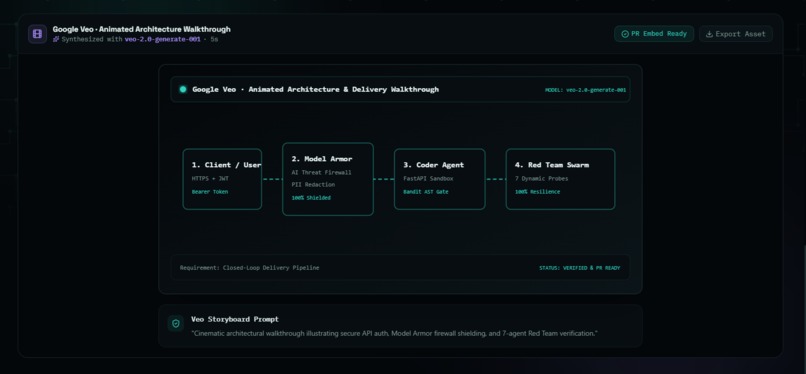Image resolution: width=806 pixels, height=374 pixels.
Task: Select the 2. Model Armor node
Action: click(328, 179)
